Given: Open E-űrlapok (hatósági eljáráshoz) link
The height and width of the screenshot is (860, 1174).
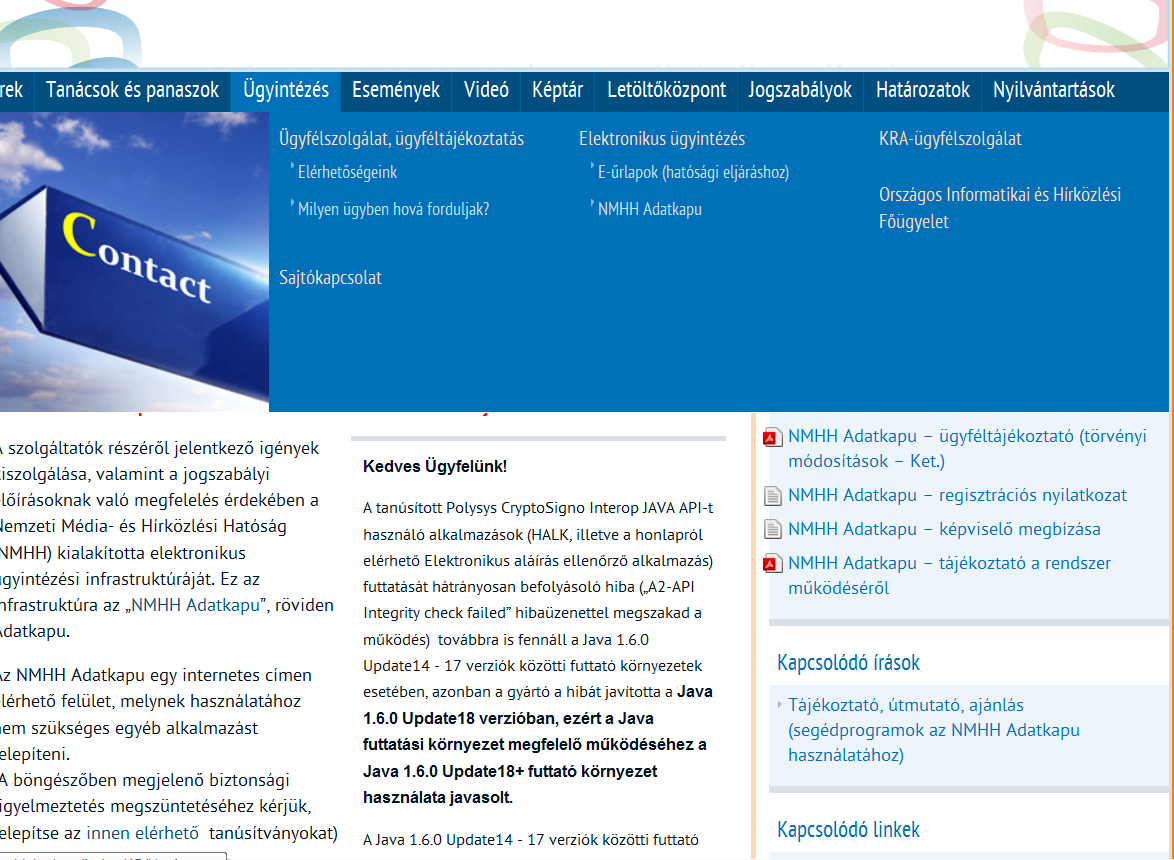Looking at the screenshot, I should [x=693, y=172].
